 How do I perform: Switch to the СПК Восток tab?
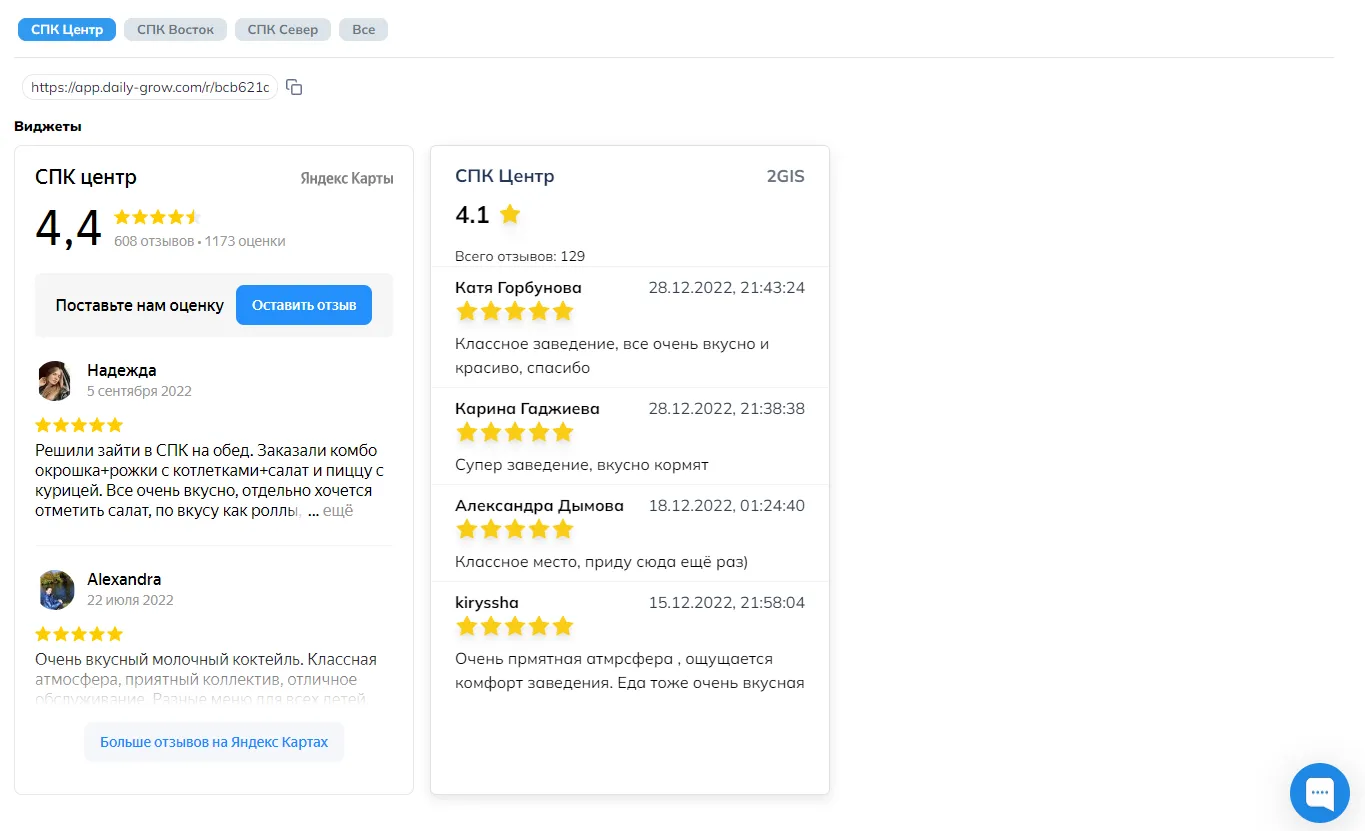tap(175, 29)
